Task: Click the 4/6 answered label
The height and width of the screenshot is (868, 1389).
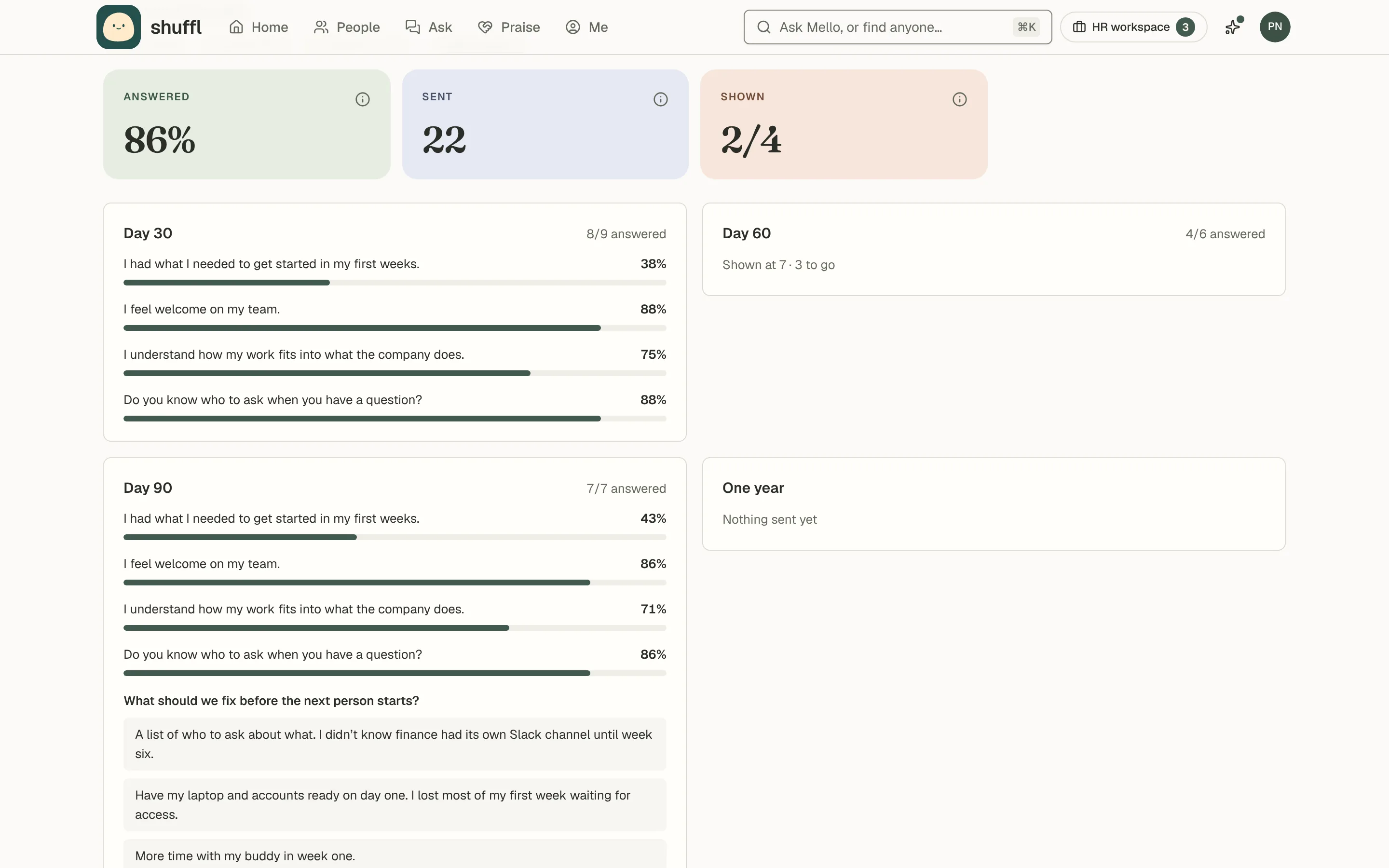Action: click(1225, 234)
